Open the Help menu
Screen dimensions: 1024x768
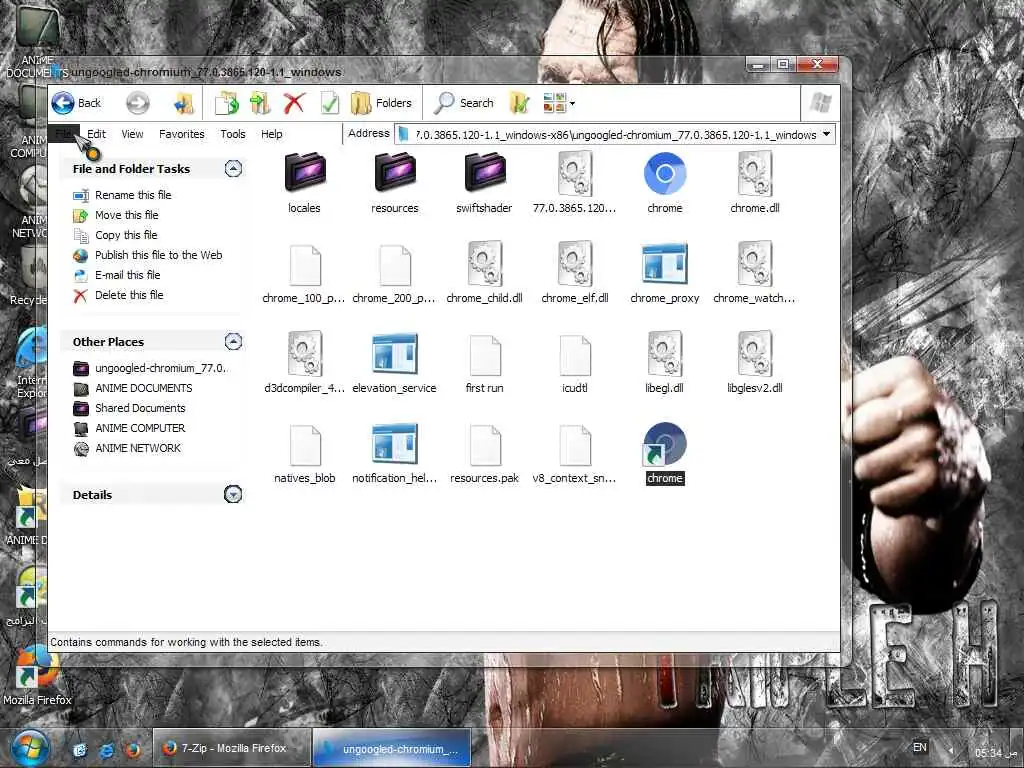tap(272, 134)
